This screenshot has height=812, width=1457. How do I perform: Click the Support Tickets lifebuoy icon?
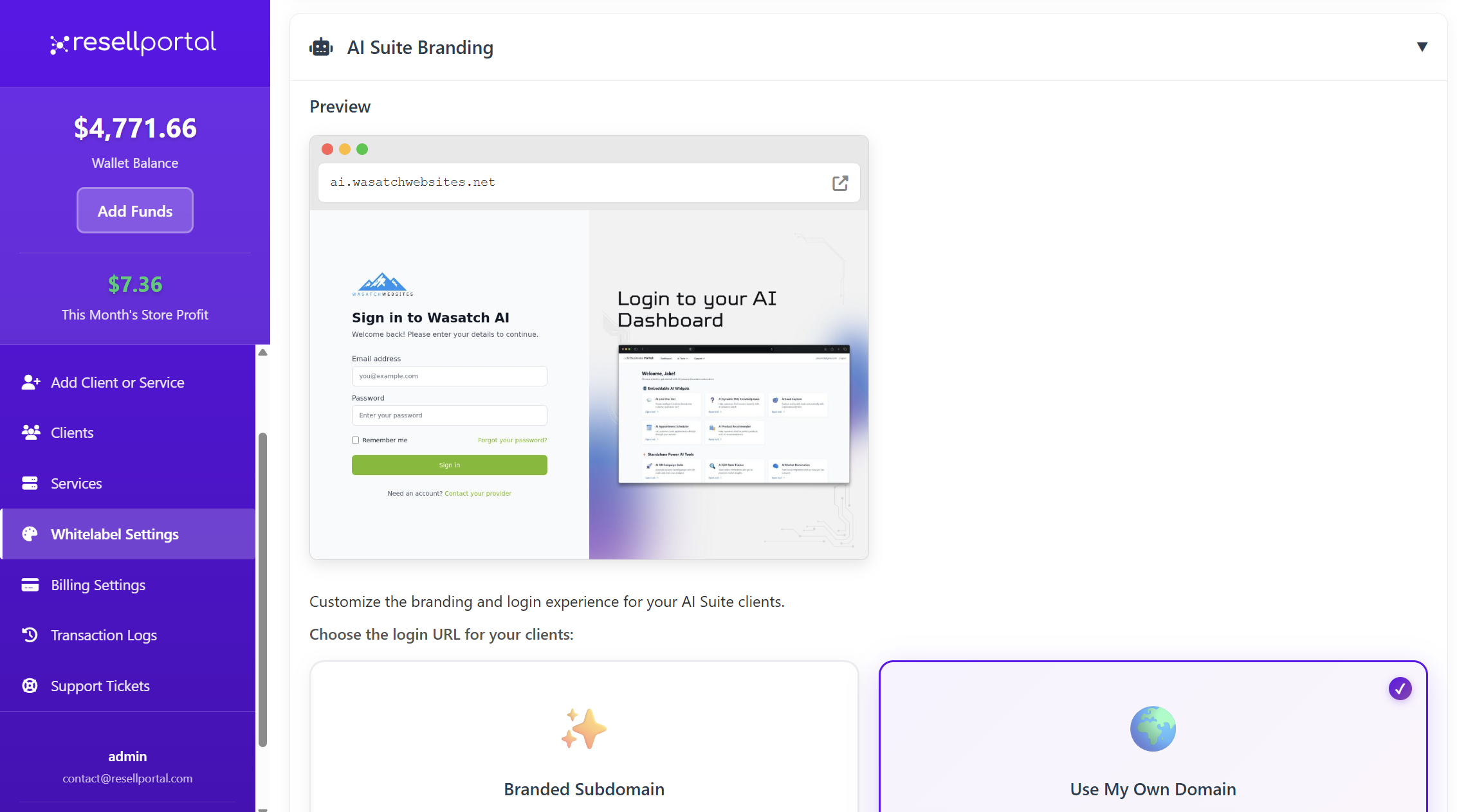[x=30, y=686]
